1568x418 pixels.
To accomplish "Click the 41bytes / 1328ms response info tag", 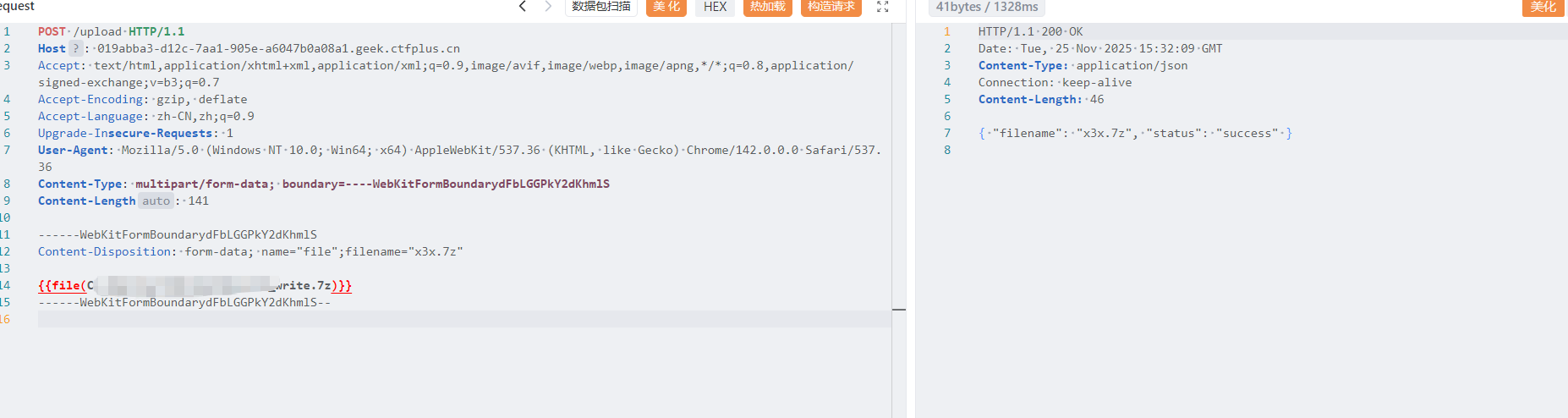I will (x=986, y=7).
